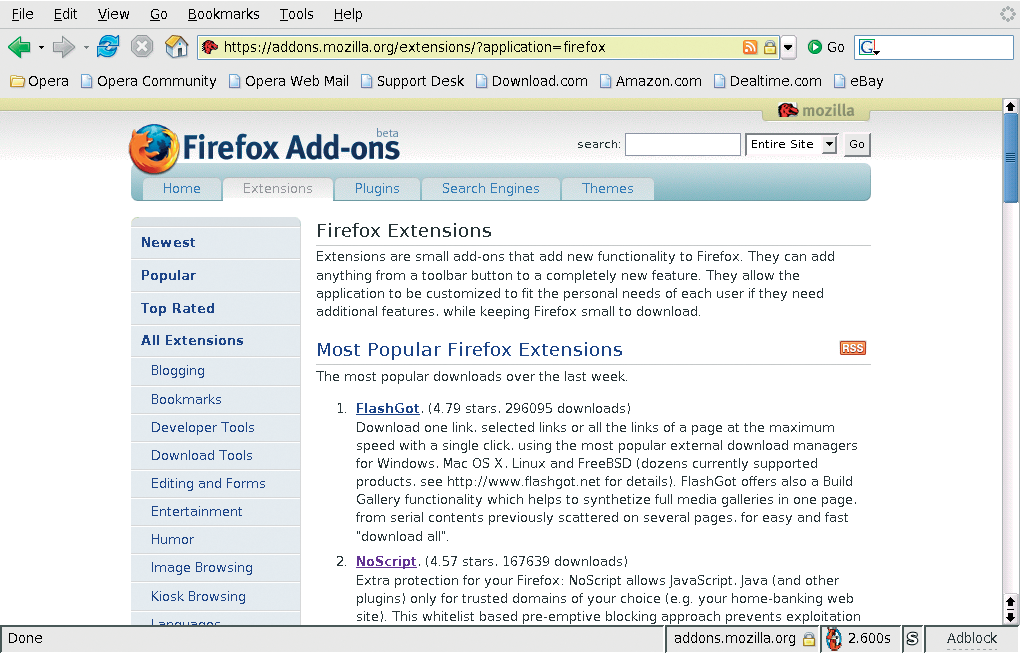Click the mozilla tab at top right

tap(816, 111)
